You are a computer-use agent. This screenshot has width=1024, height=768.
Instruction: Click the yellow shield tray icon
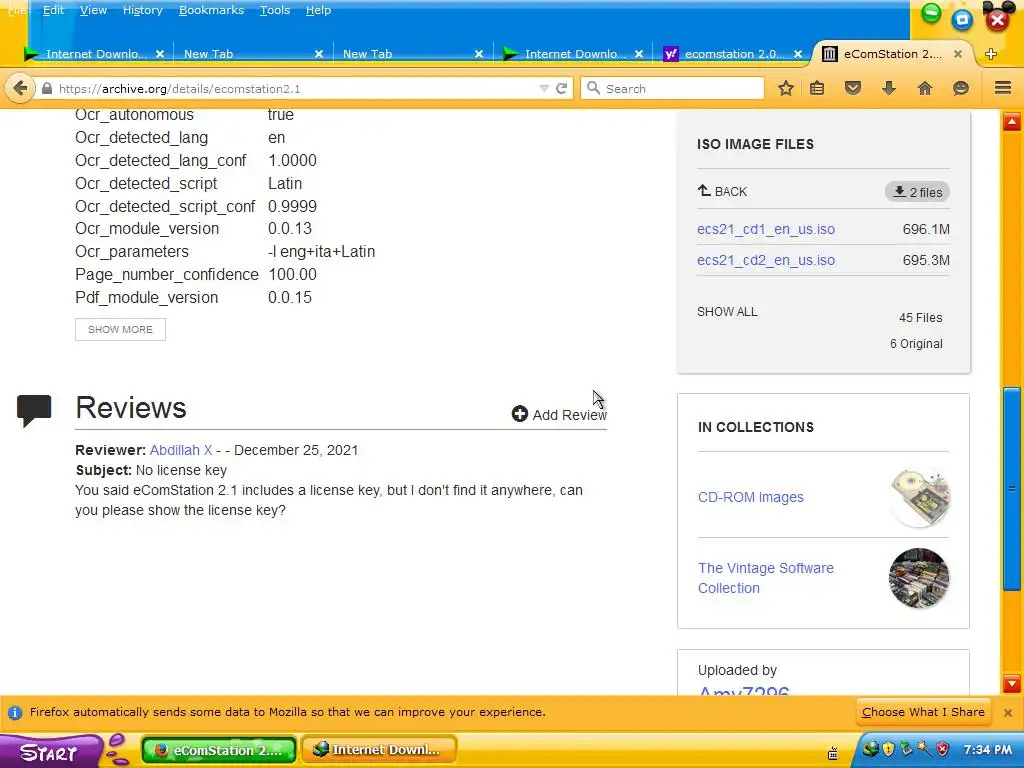point(888,749)
